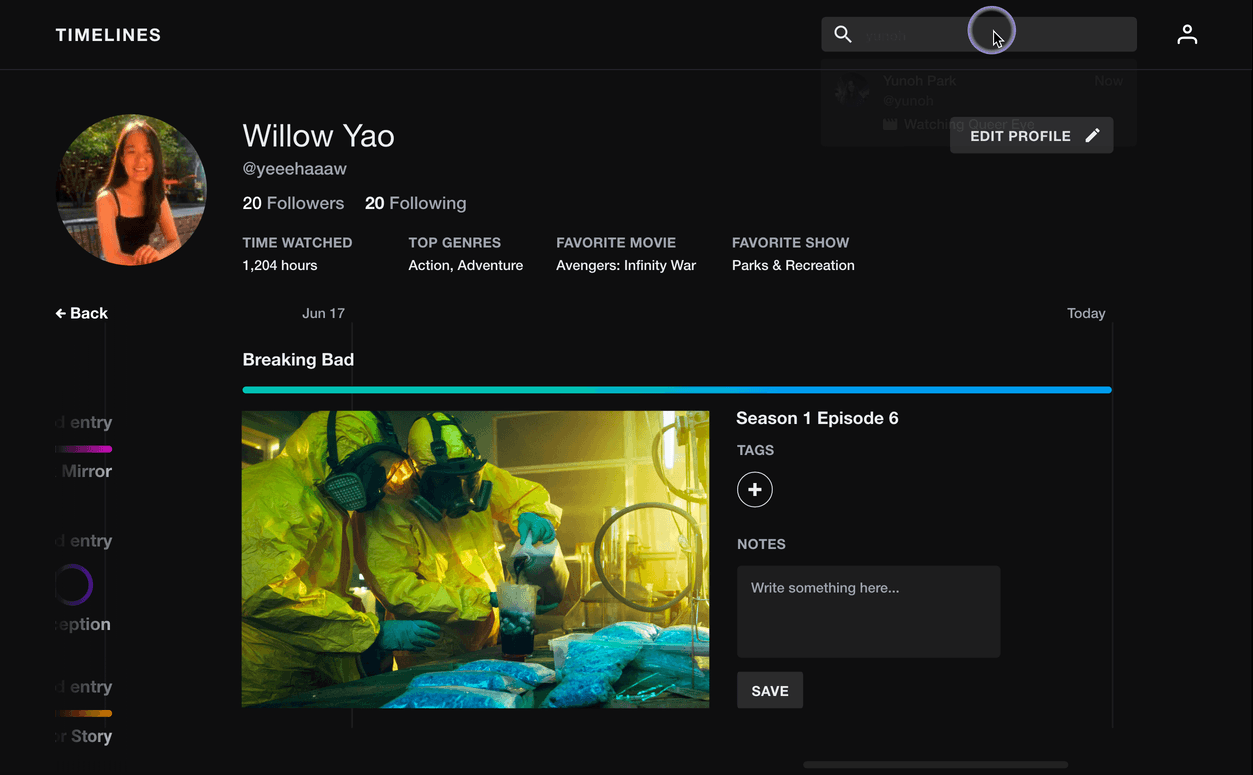The width and height of the screenshot is (1253, 775).
Task: Click the Yunoh Park notification entry
Action: [979, 102]
